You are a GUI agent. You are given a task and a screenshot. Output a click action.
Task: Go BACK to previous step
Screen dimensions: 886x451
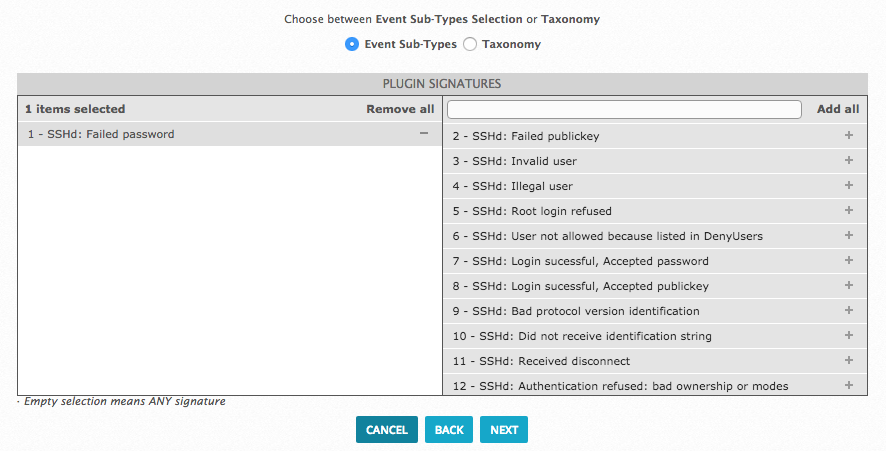tap(449, 430)
